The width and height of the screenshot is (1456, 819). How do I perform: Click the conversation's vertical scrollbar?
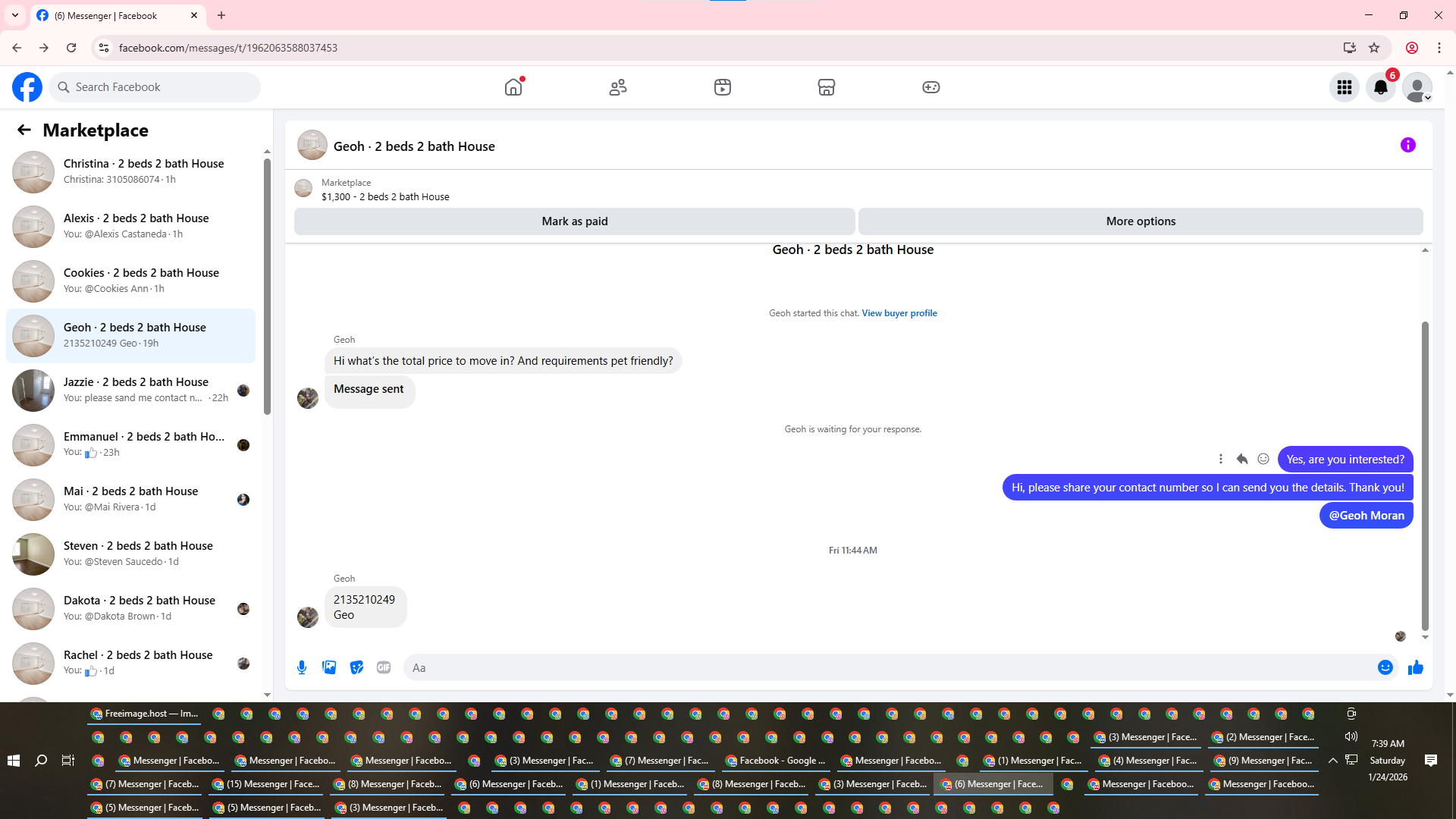[x=1425, y=475]
